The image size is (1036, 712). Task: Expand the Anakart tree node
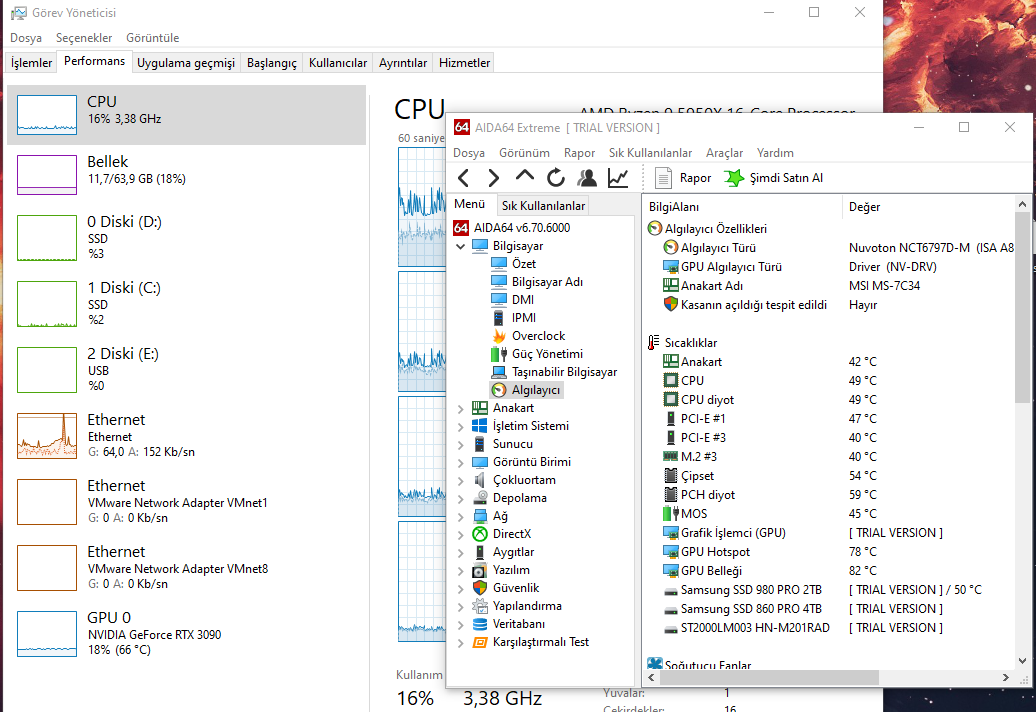461,409
